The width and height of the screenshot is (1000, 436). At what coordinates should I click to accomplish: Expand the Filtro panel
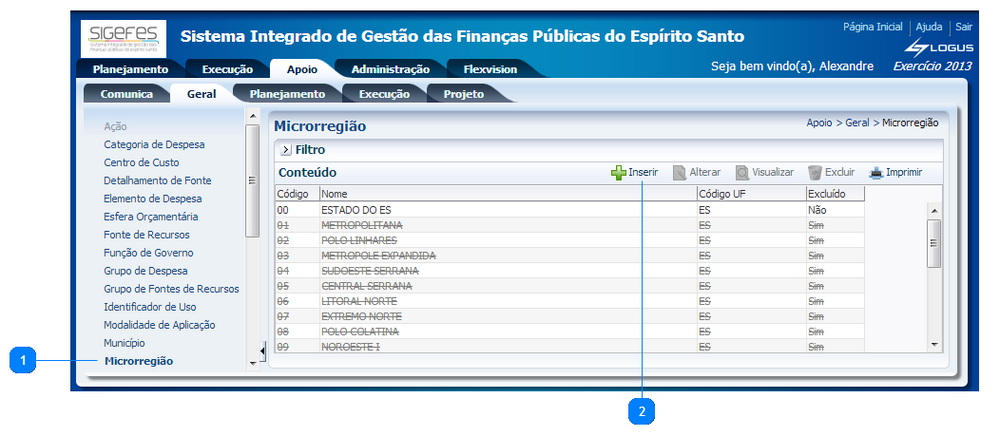(286, 150)
